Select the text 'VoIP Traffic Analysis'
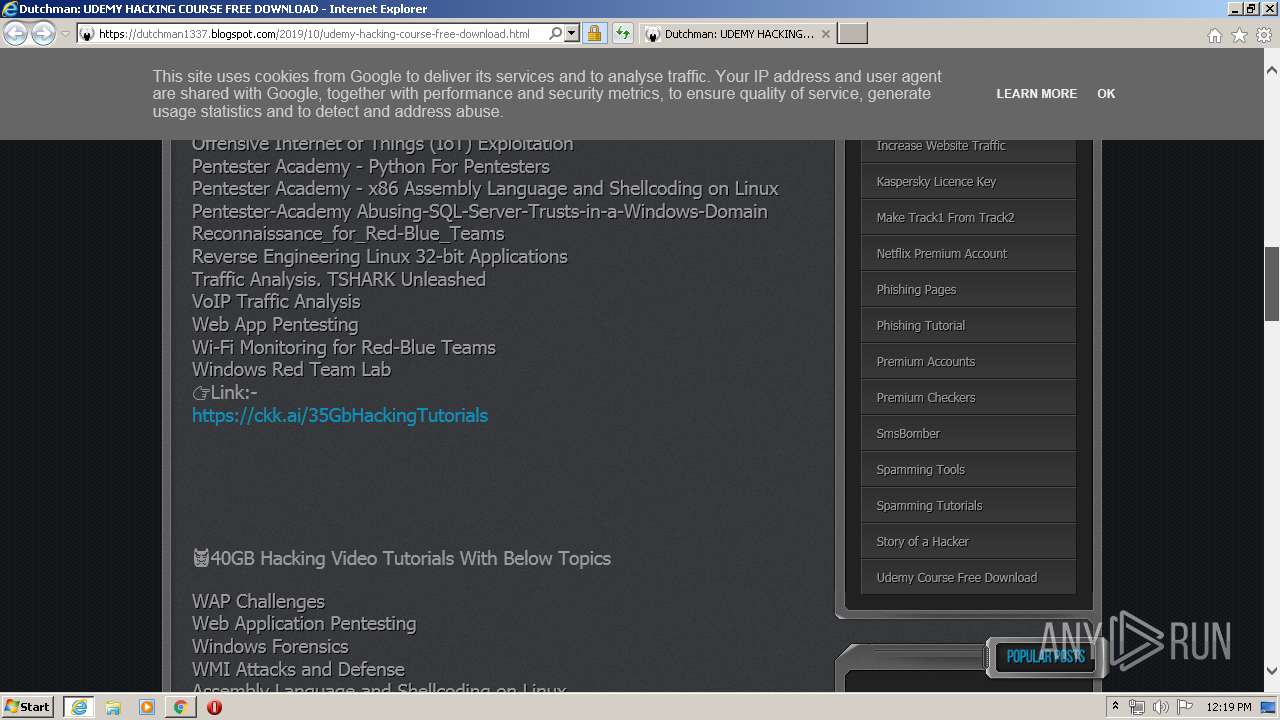1280x720 pixels. (x=276, y=302)
